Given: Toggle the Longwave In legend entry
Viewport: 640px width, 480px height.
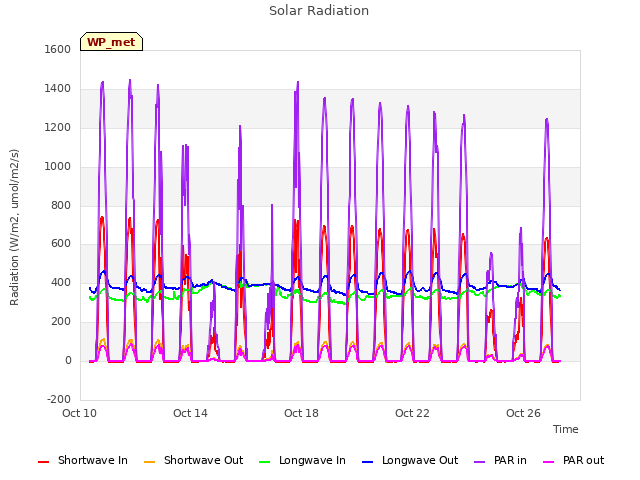Looking at the screenshot, I should (302, 460).
